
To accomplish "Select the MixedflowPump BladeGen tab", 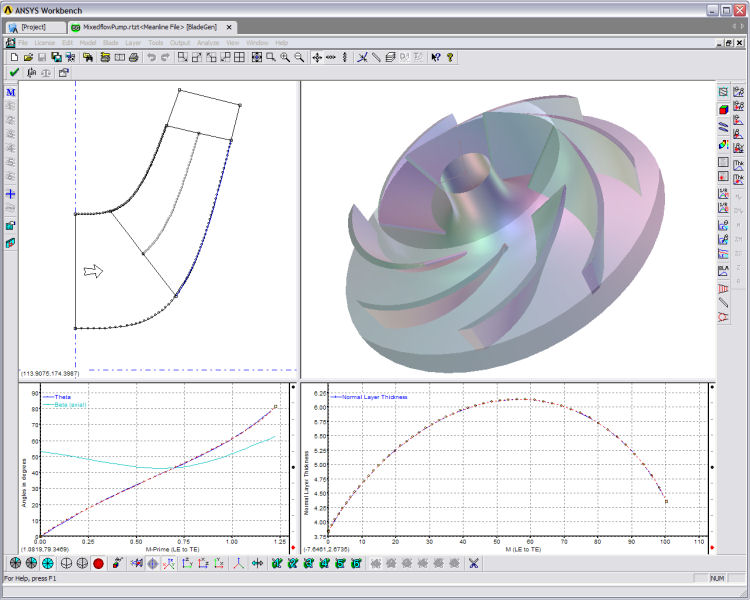I will tap(150, 27).
